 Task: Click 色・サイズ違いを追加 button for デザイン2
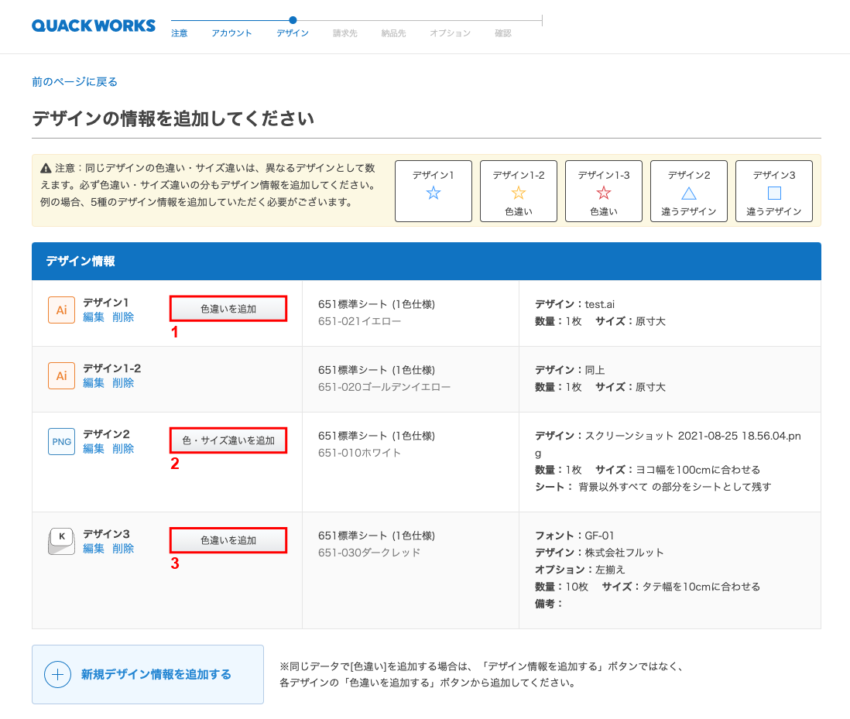(228, 440)
